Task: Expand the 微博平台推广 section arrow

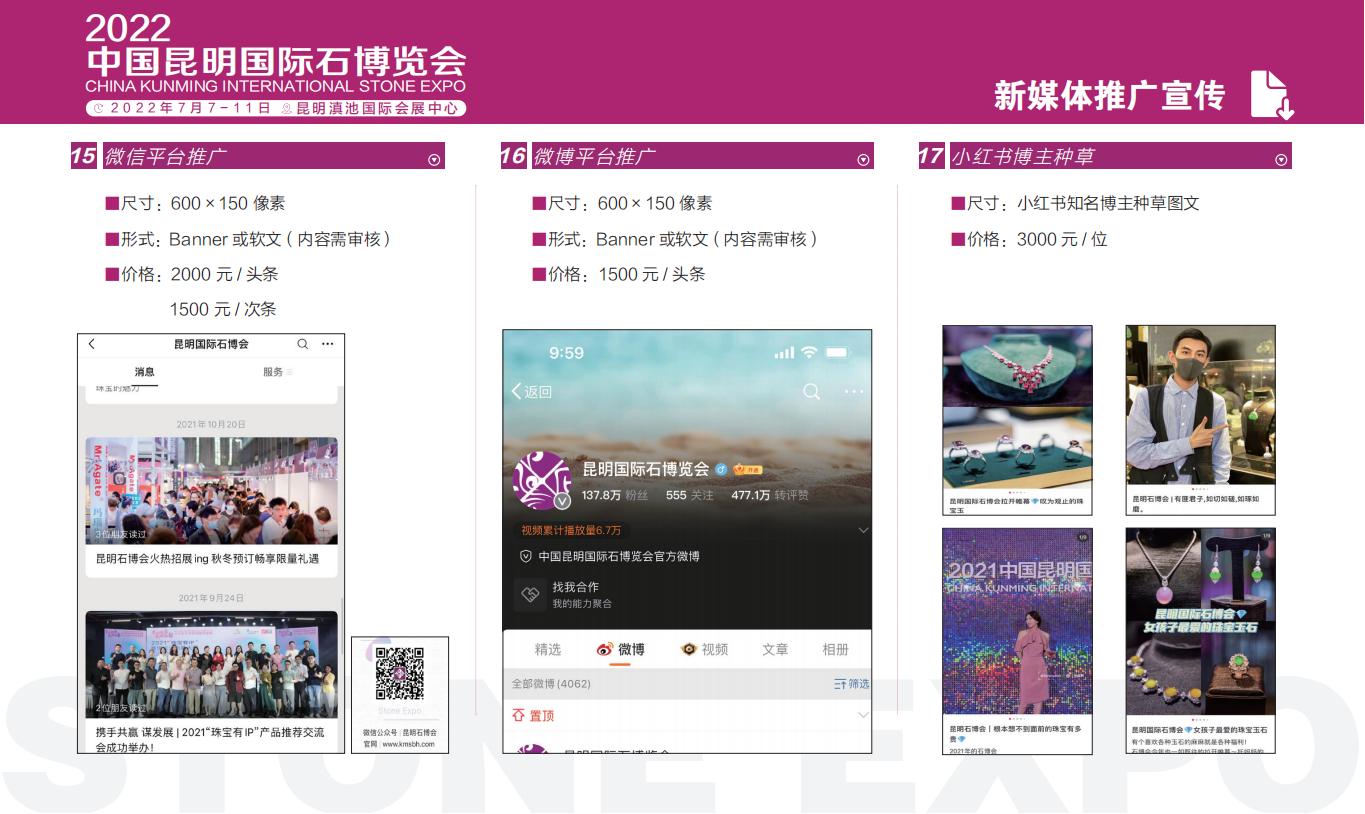Action: coord(863,158)
